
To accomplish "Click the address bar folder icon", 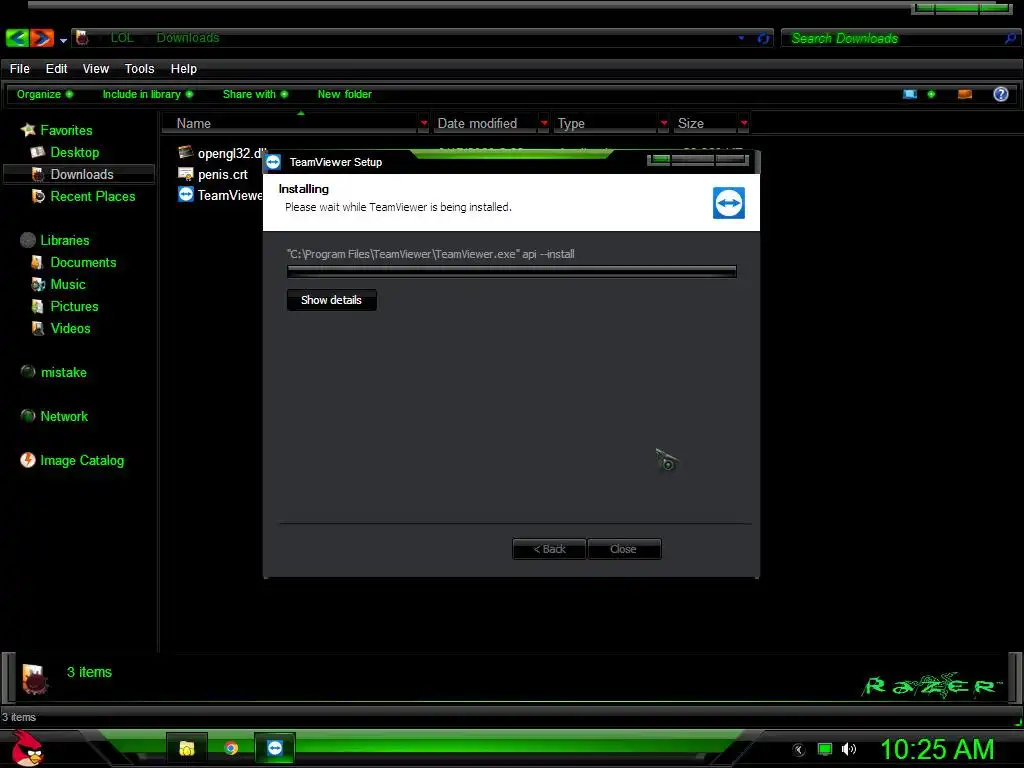I will tap(82, 38).
